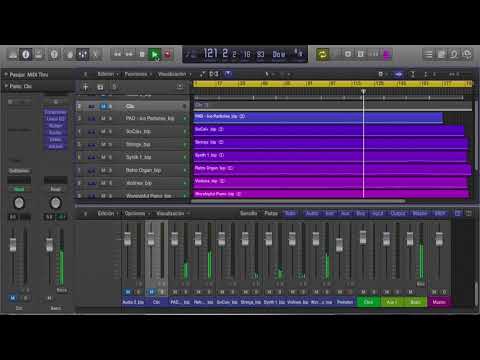Toggle the yellow cycle mode button
Image resolution: width=480 pixels, height=360 pixels.
tap(322, 54)
